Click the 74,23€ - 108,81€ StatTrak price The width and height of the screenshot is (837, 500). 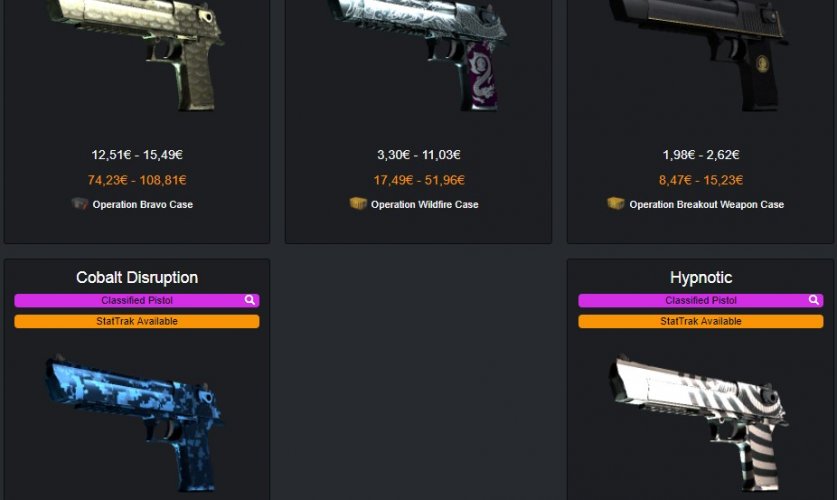point(137,180)
